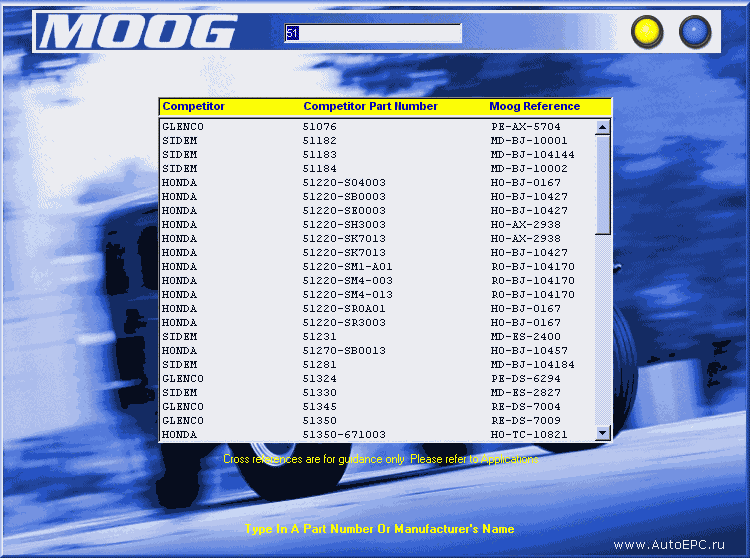Screen dimensions: 750x558
Task: Select part number 51270-SB0013
Action: pyautogui.click(x=344, y=350)
